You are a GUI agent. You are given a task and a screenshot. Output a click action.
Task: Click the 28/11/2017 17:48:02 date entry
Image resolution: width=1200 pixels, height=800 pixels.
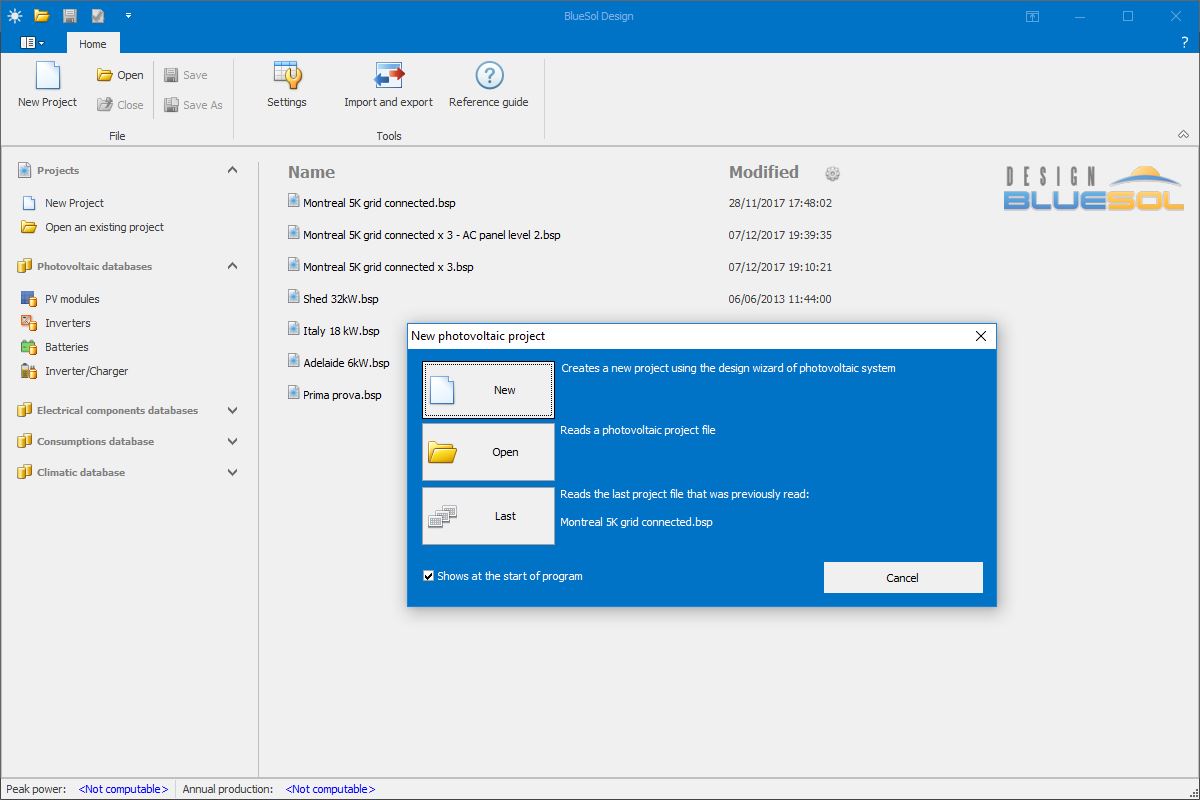tap(780, 203)
